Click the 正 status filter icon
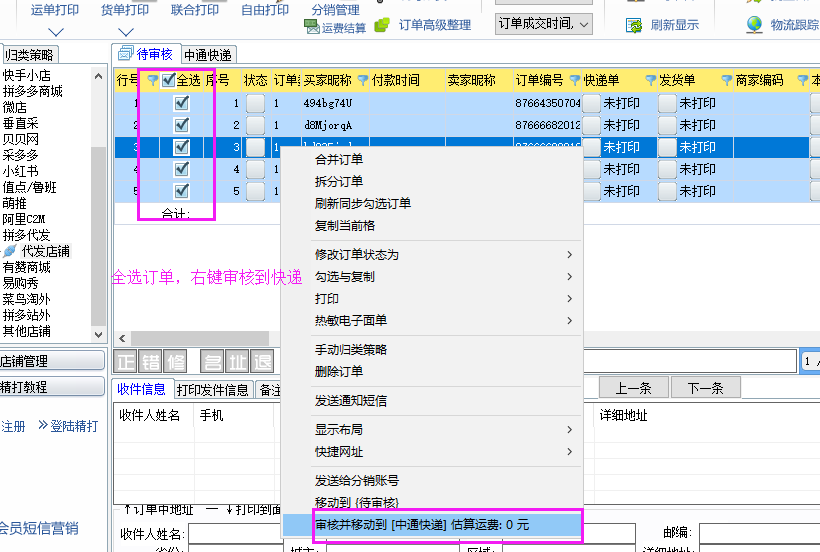This screenshot has height=552, width=820. pyautogui.click(x=126, y=361)
